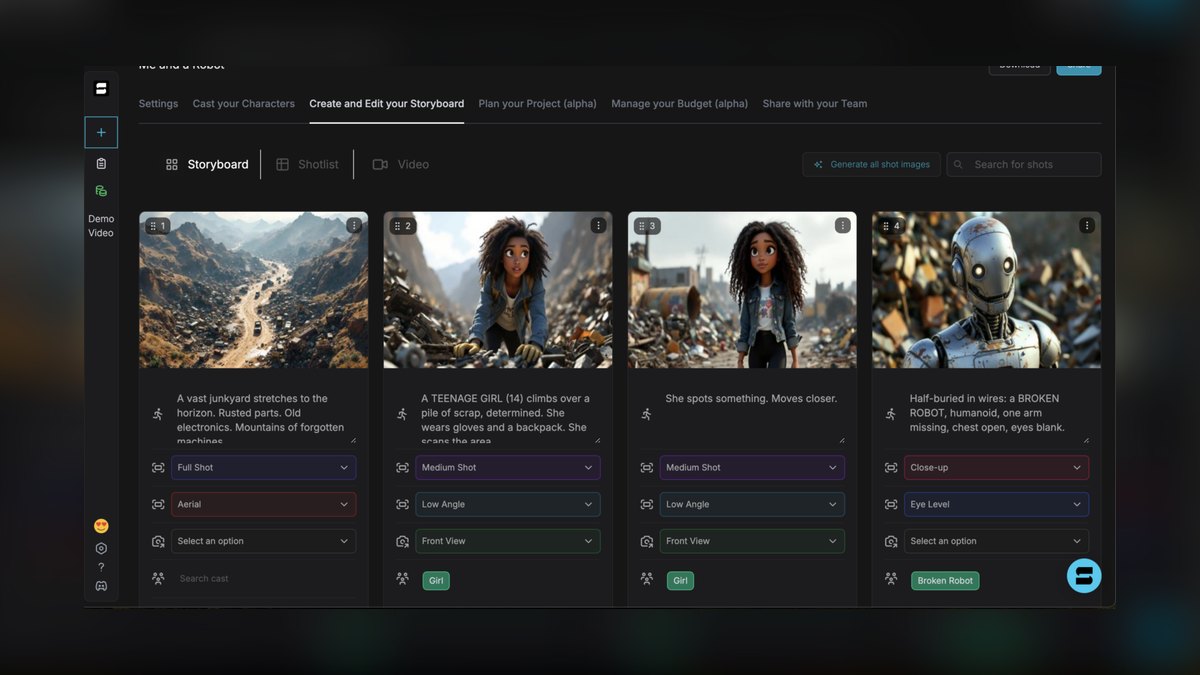
Task: Click the magnifier icon in shot search
Action: pyautogui.click(x=960, y=165)
